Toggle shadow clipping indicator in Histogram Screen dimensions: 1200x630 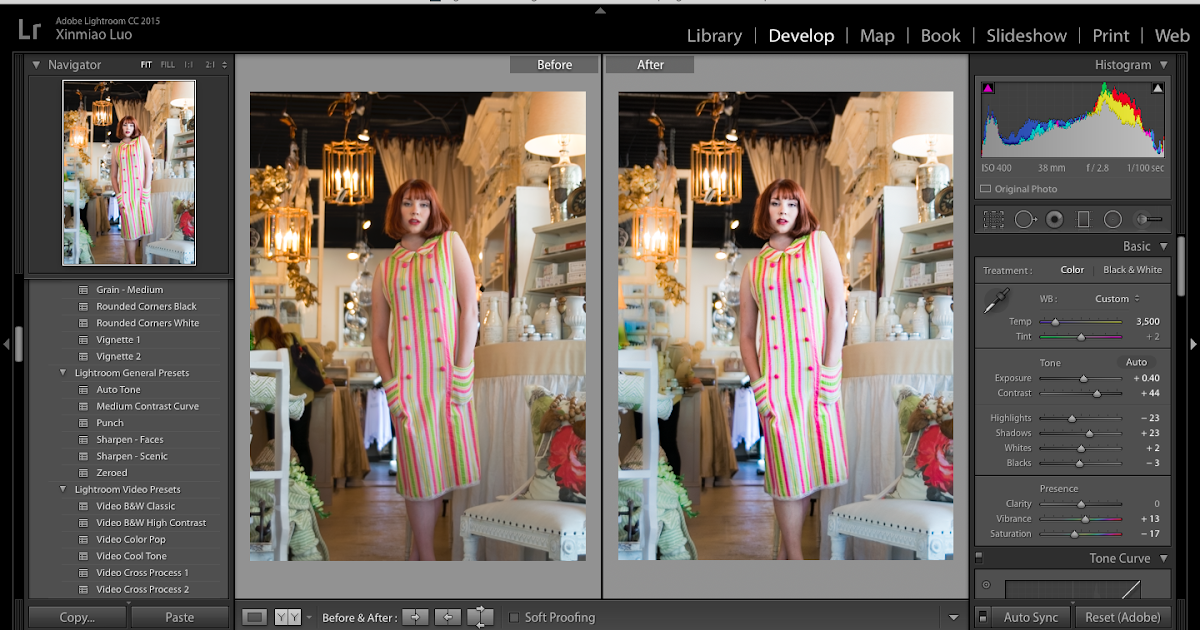[988, 89]
